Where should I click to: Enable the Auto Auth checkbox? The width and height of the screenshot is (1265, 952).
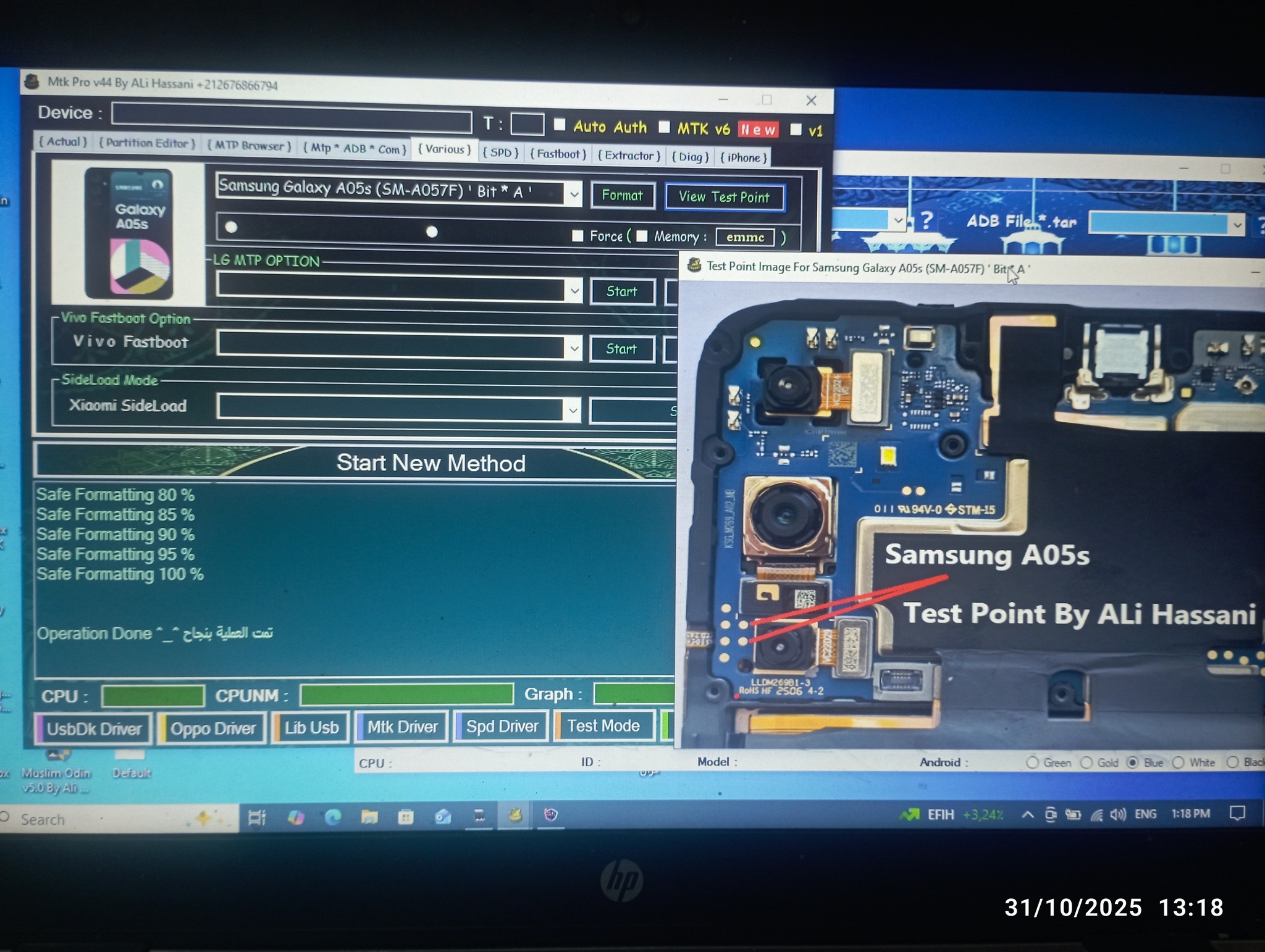[560, 125]
